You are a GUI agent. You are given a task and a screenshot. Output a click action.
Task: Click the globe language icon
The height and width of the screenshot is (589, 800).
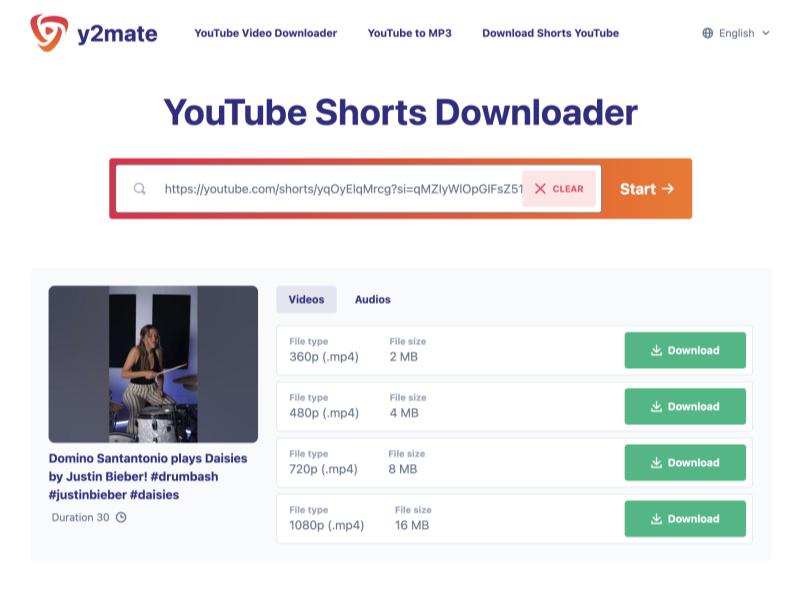[708, 33]
